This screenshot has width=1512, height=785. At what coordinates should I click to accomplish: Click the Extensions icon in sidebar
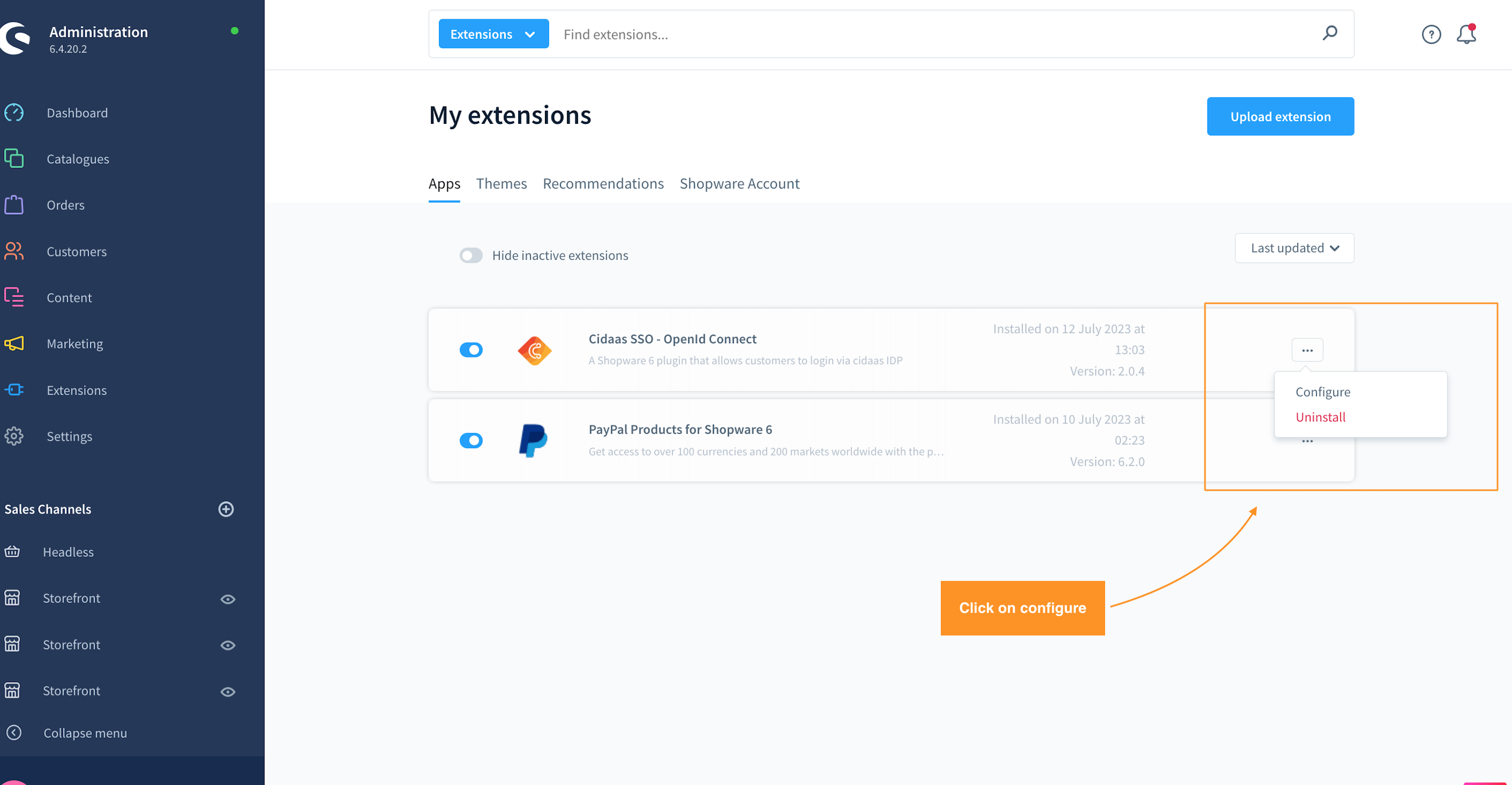(x=15, y=390)
